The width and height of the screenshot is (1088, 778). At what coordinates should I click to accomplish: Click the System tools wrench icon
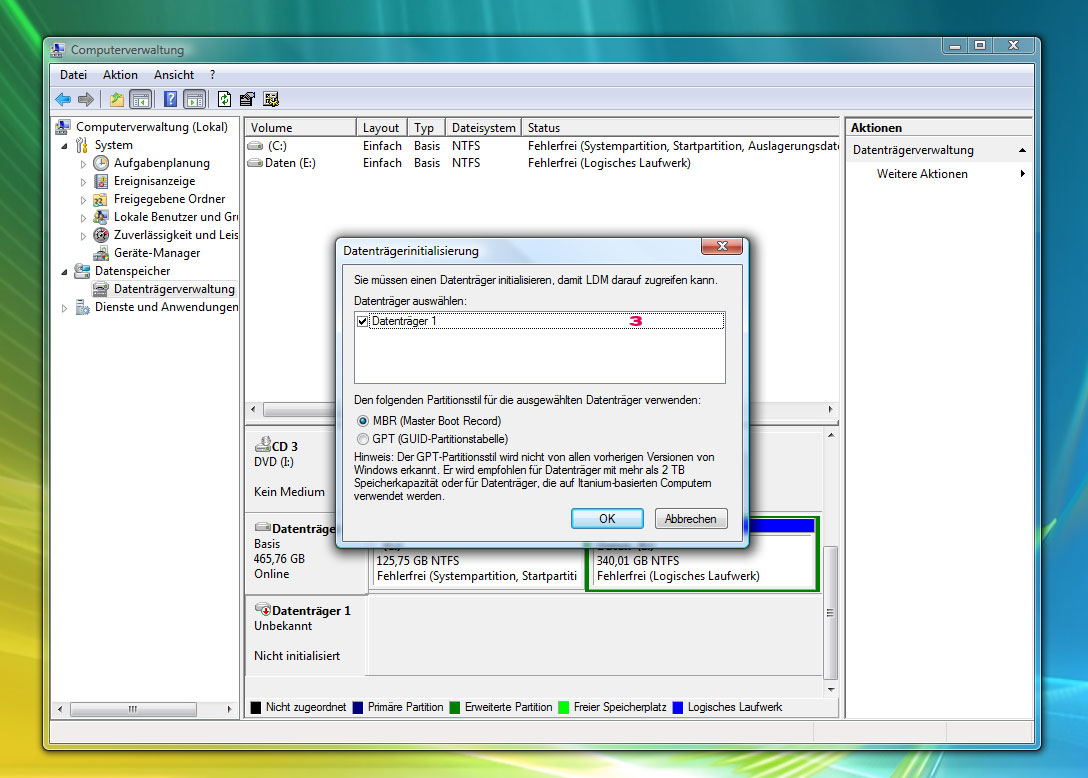coord(82,145)
